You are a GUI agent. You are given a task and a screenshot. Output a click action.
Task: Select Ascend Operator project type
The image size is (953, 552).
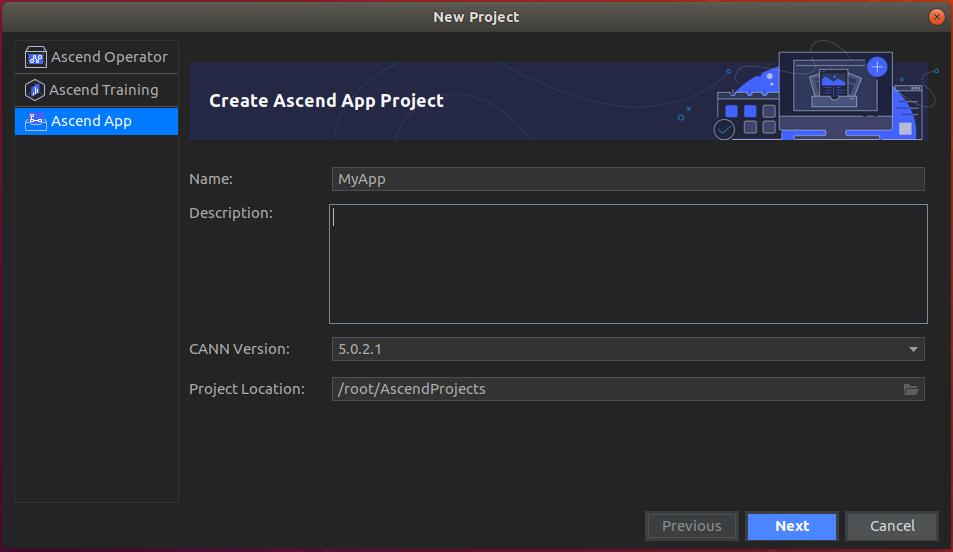(108, 57)
